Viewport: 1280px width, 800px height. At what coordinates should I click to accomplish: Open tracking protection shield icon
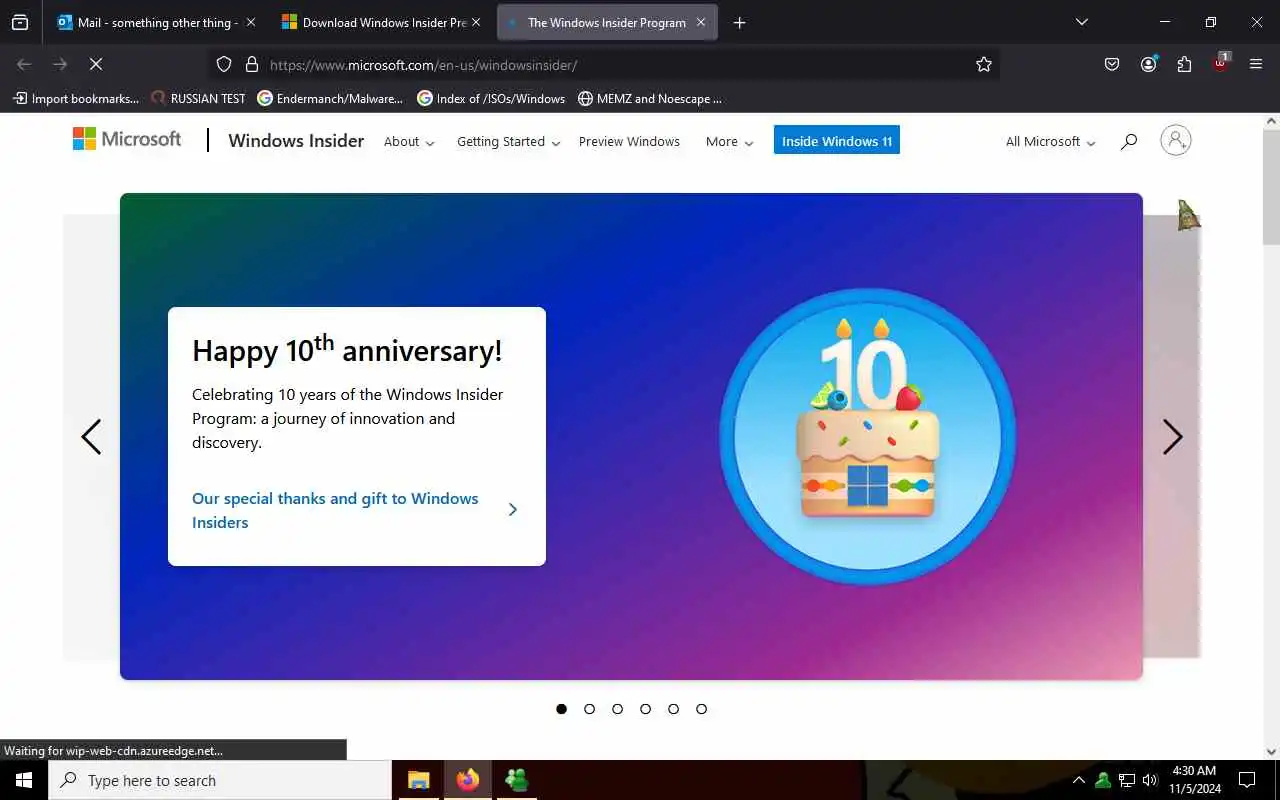click(224, 64)
